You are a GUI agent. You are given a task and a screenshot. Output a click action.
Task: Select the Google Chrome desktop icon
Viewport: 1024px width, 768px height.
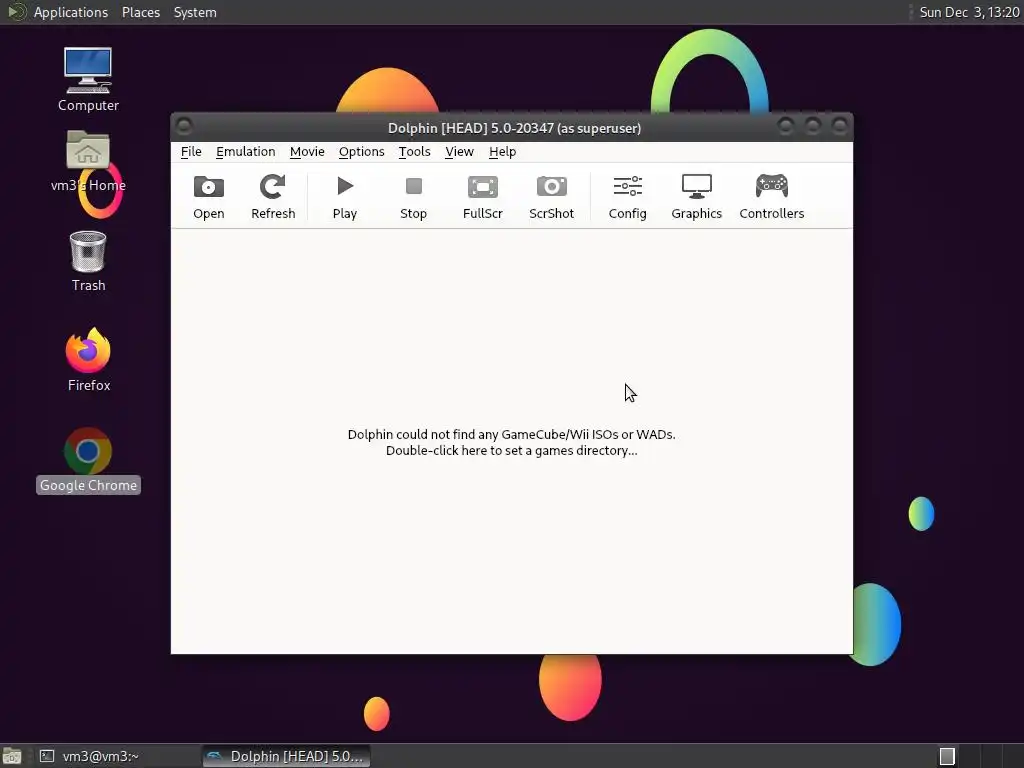pyautogui.click(x=88, y=460)
